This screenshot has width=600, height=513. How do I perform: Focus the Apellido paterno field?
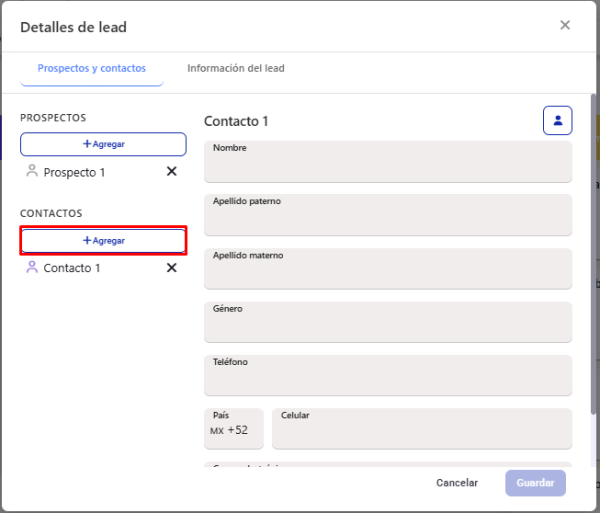click(388, 215)
